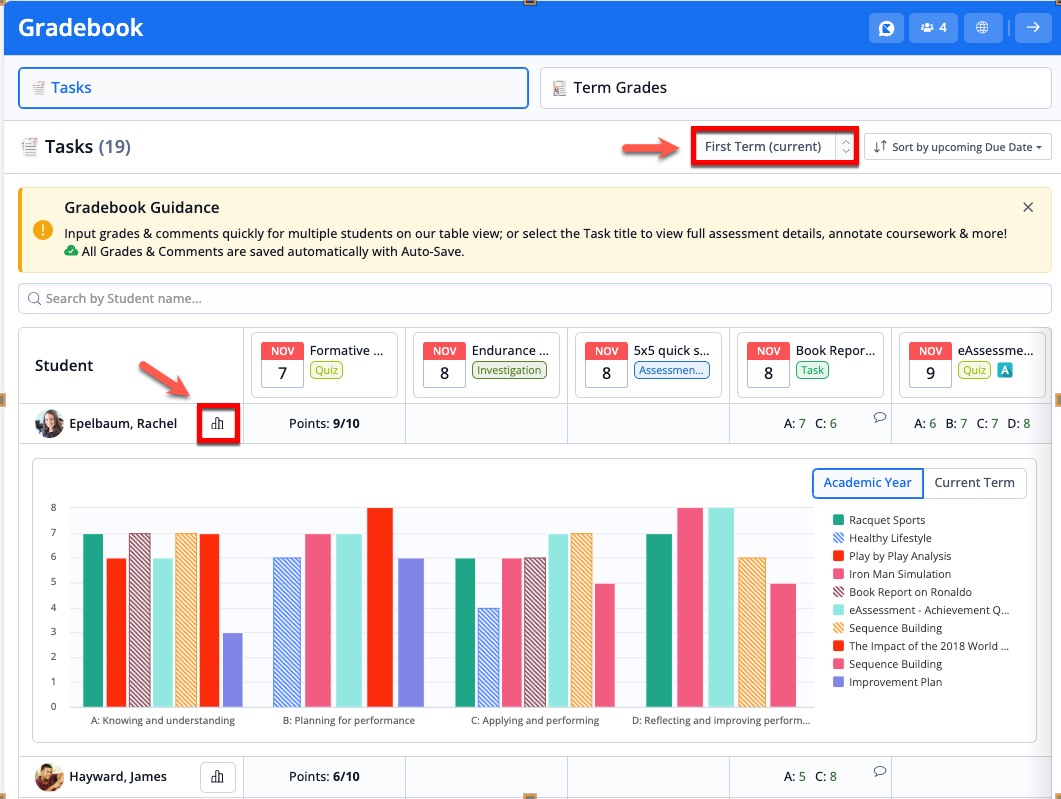The width and height of the screenshot is (1061, 799).
Task: Dismiss the Gradebook Guidance banner
Action: click(x=1028, y=207)
